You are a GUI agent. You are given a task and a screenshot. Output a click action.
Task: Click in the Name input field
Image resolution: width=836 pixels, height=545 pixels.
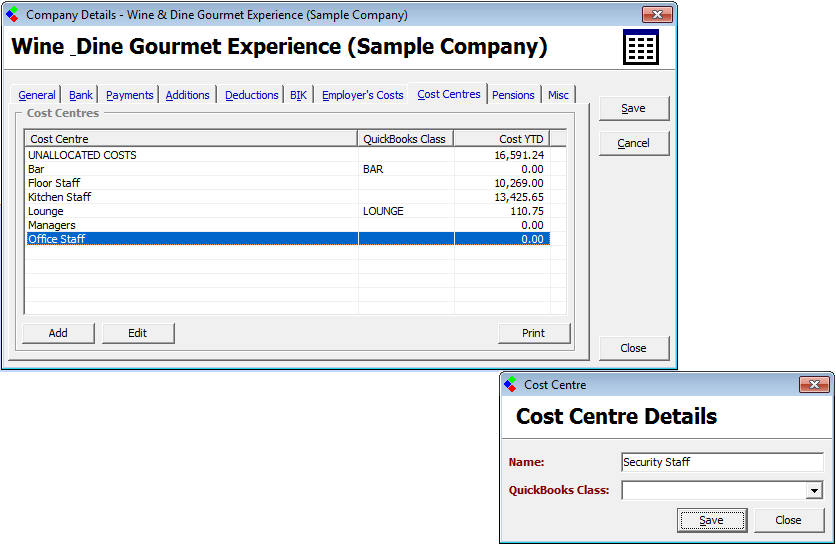pyautogui.click(x=721, y=462)
